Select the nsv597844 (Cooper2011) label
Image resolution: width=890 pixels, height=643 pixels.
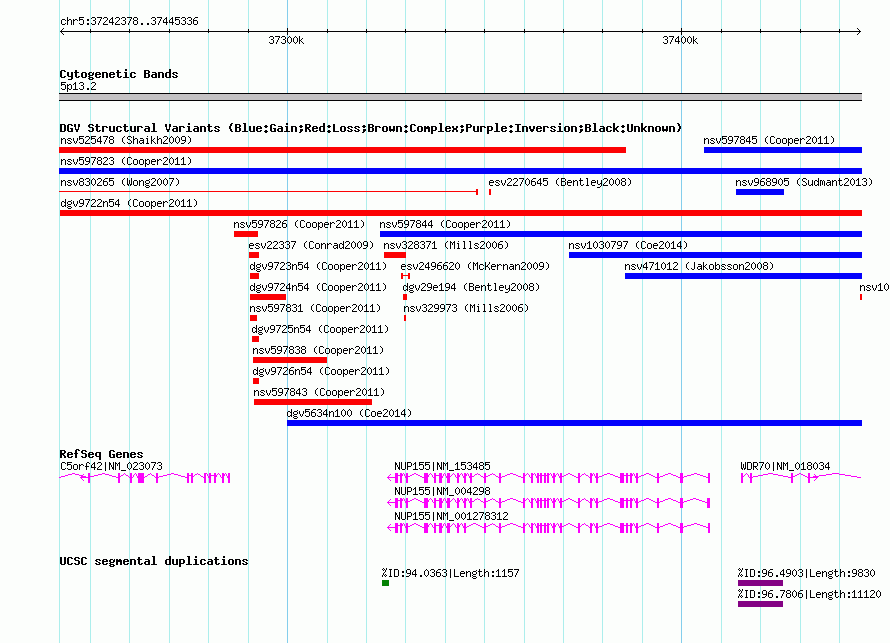445,224
